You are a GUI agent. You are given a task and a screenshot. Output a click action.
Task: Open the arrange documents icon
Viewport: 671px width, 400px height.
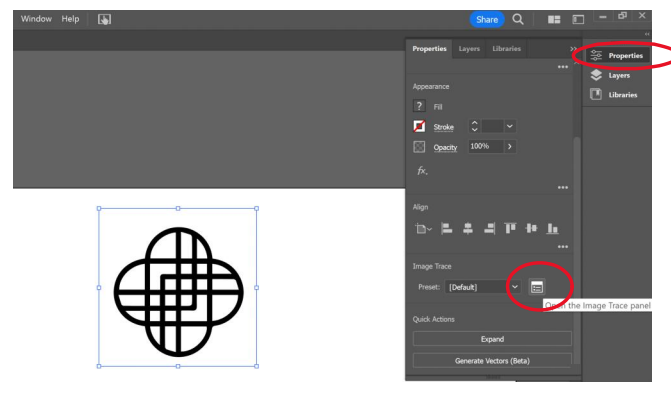click(551, 19)
